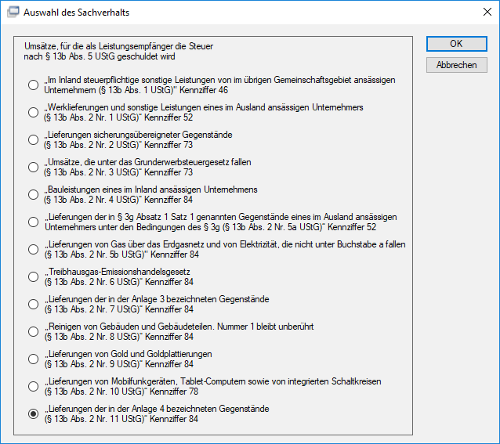Click text '§ 13b Abs. 2 Nr. 6 UStG' Kennziffer 84
This screenshot has width=500, height=444.
[x=119, y=282]
